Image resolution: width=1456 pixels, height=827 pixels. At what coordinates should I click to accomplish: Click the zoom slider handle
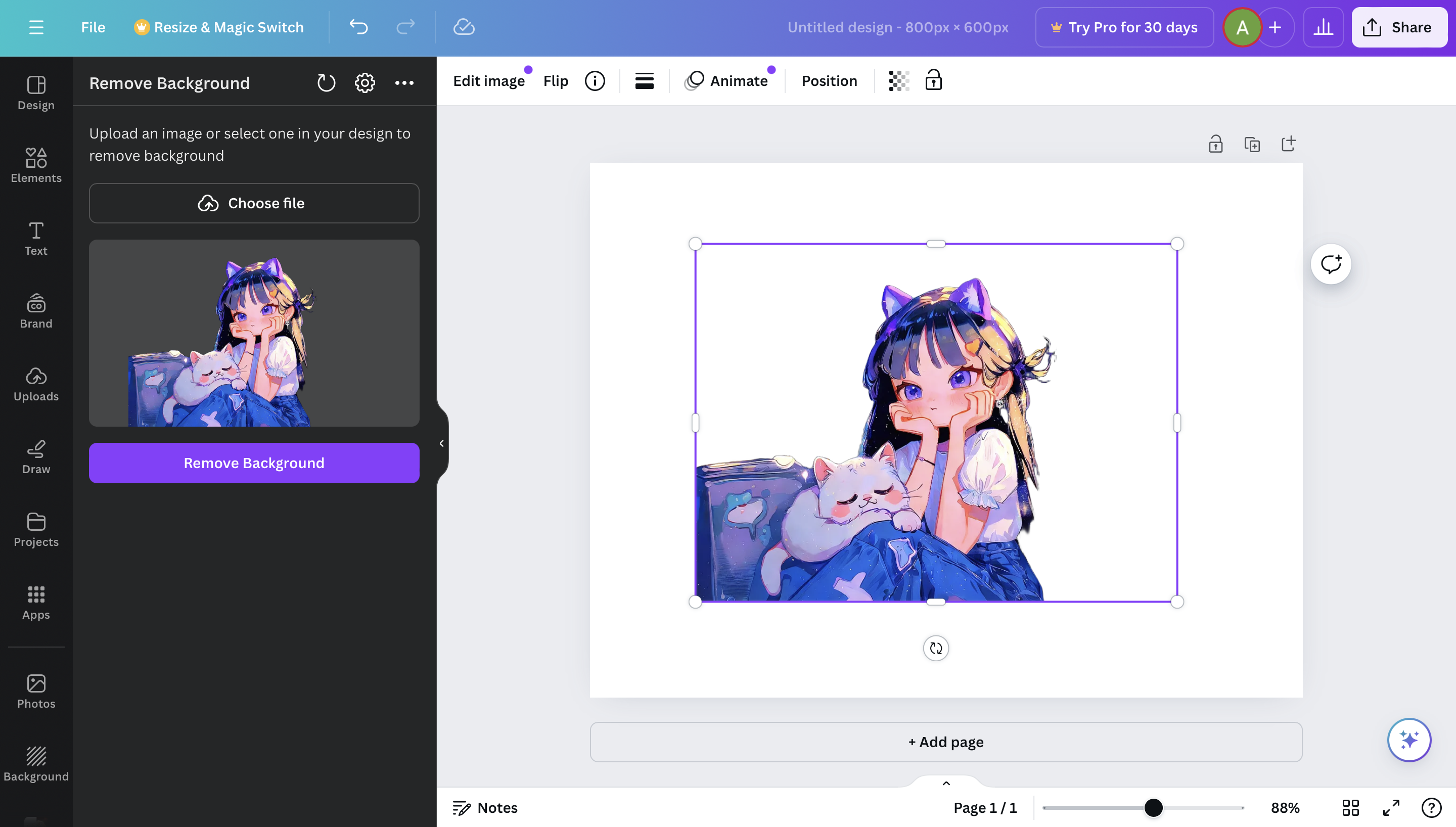(1153, 808)
